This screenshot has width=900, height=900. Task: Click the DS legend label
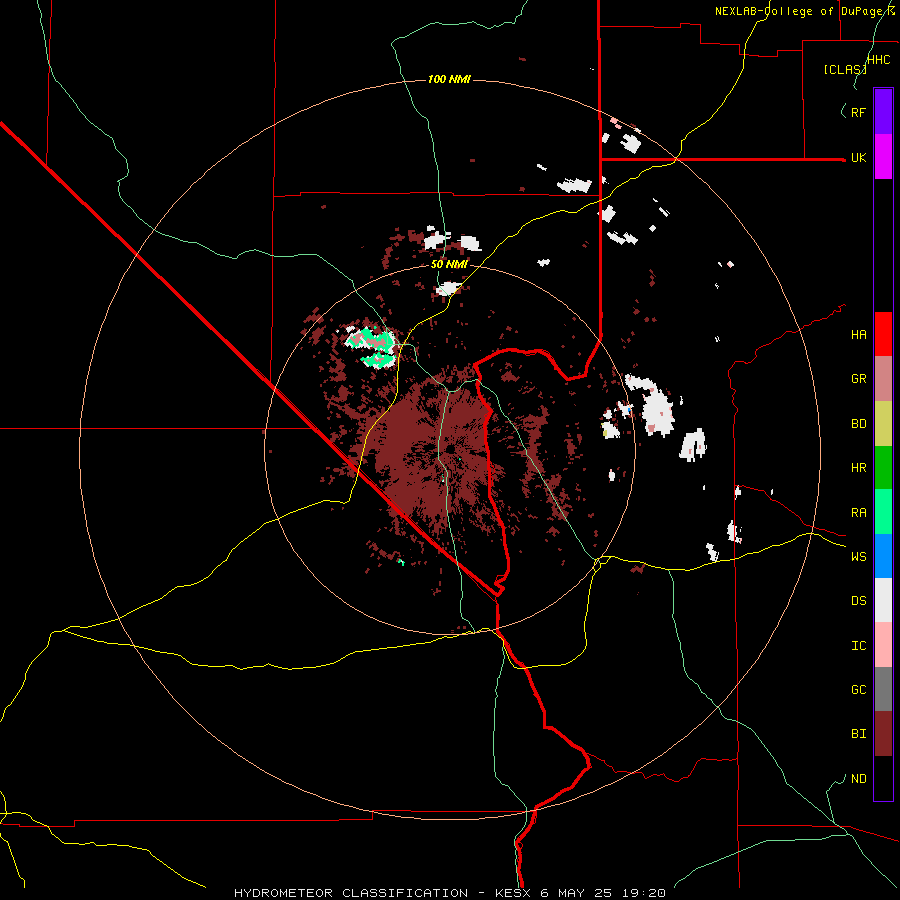pyautogui.click(x=858, y=601)
